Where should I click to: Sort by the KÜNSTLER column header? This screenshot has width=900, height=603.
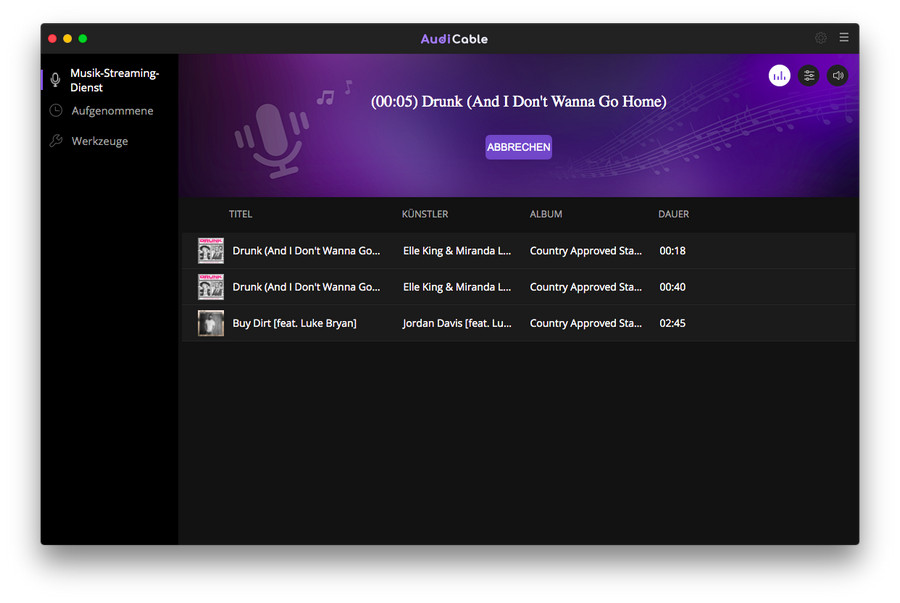coord(424,214)
